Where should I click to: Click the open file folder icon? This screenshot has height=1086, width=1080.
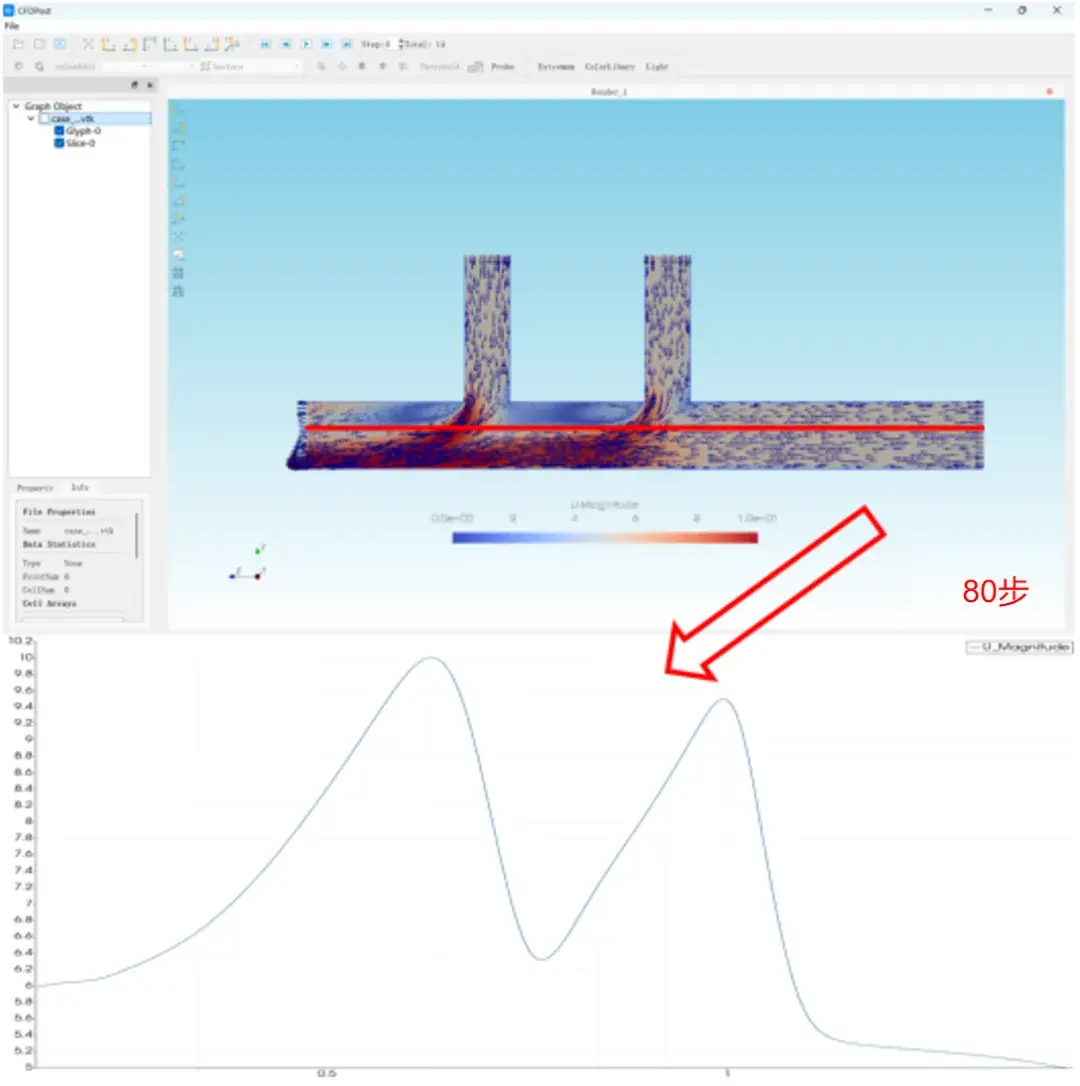pos(19,44)
